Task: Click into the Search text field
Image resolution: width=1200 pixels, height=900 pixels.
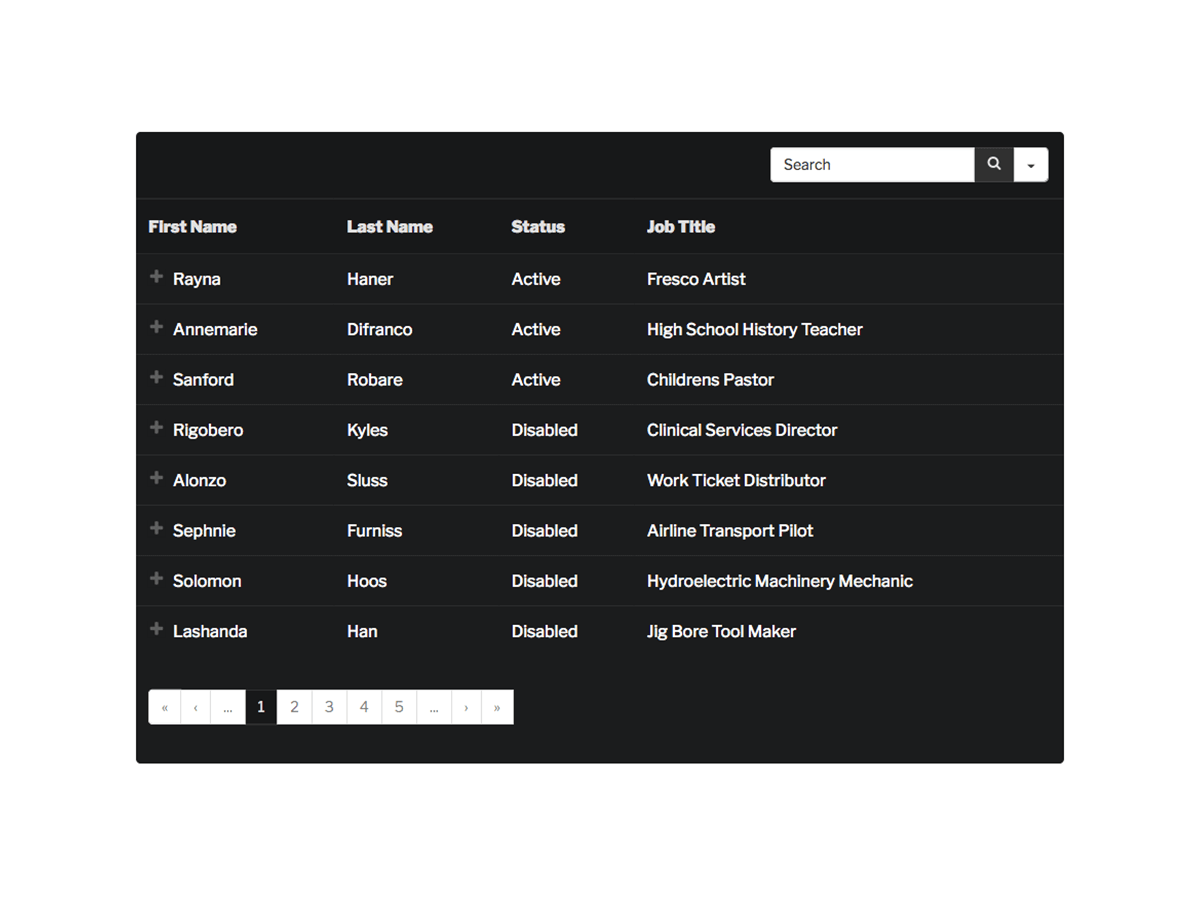Action: point(872,165)
